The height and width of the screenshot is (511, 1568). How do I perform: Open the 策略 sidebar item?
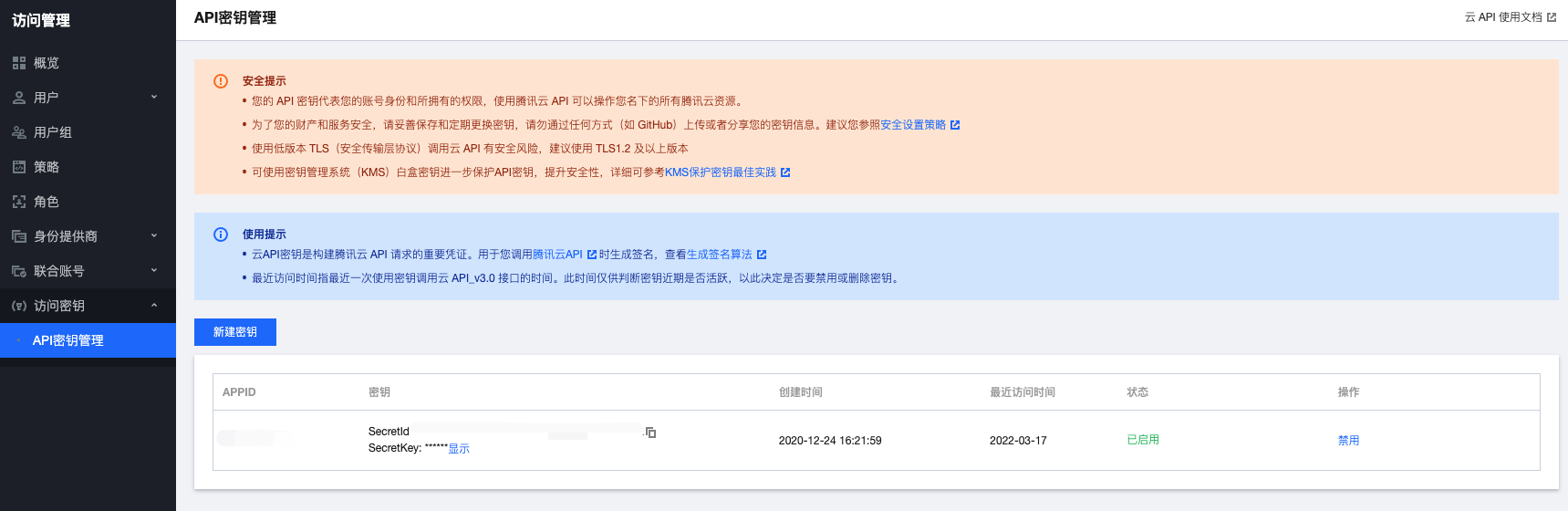coord(88,167)
